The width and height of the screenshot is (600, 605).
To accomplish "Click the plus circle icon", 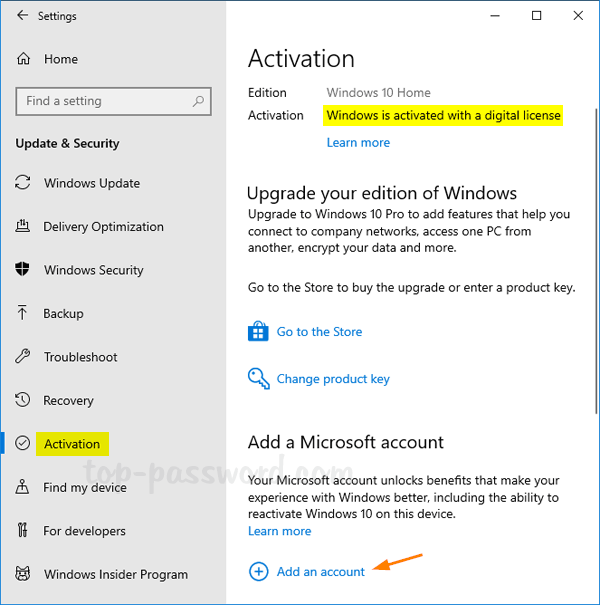I will [259, 571].
